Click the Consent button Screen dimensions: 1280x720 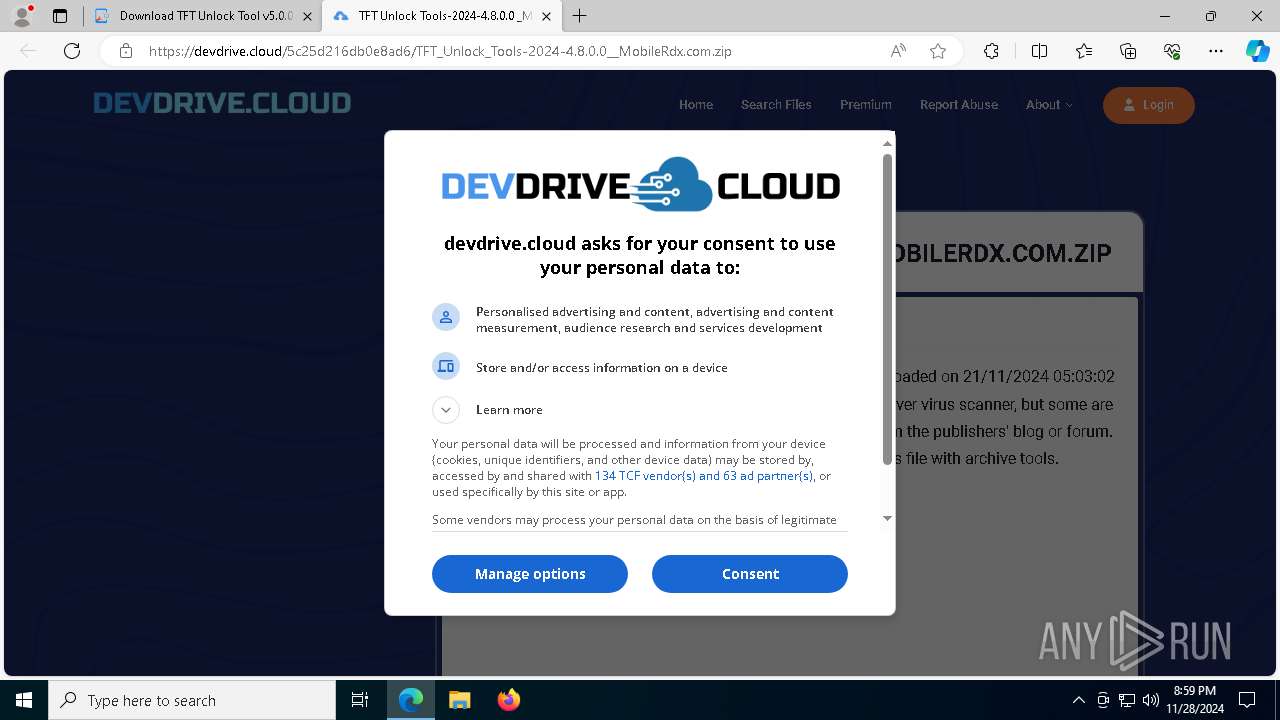[750, 574]
